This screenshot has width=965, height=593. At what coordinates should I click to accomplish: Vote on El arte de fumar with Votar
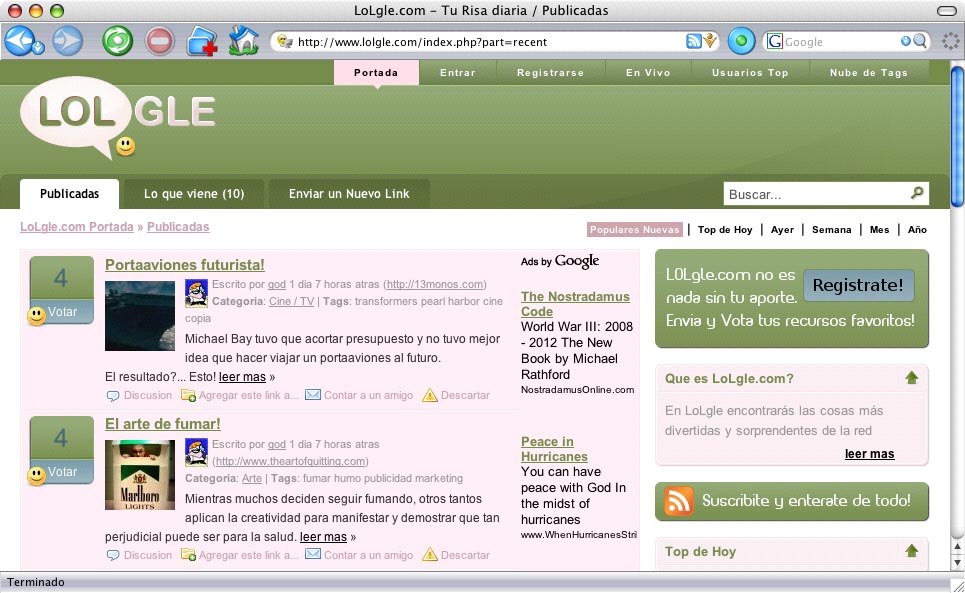62,472
